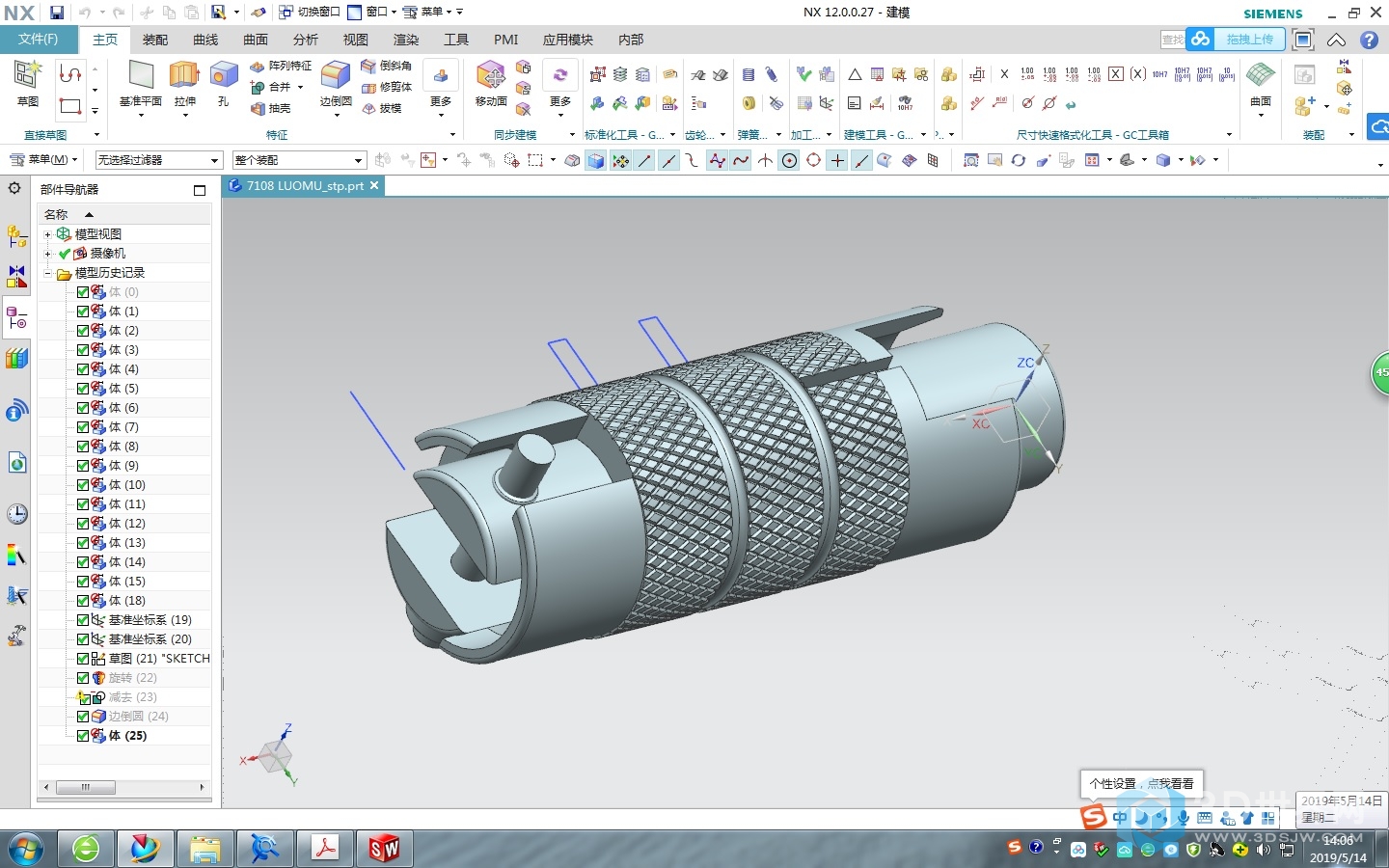Open the 菜单(M) dropdown
The width and height of the screenshot is (1389, 868).
(43, 160)
